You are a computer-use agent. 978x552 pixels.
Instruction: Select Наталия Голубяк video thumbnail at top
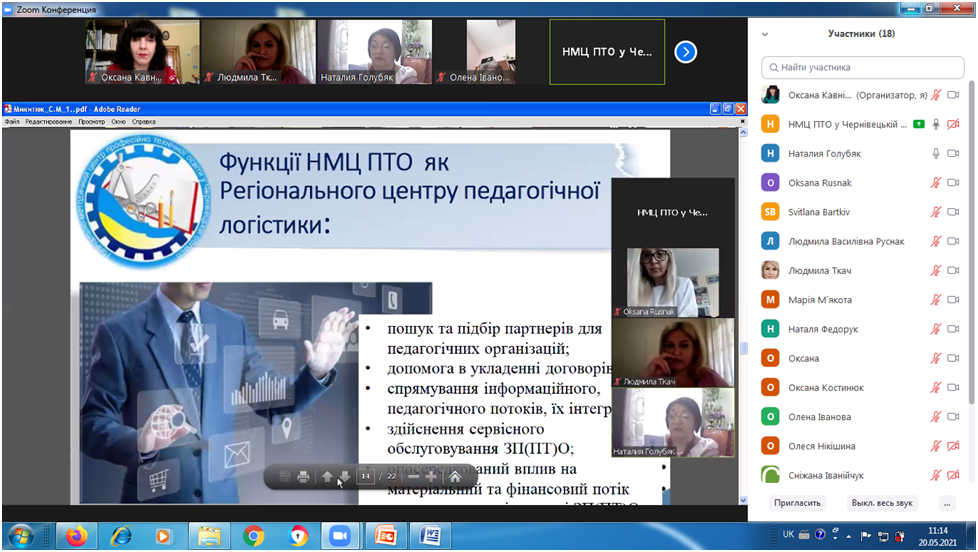[374, 52]
